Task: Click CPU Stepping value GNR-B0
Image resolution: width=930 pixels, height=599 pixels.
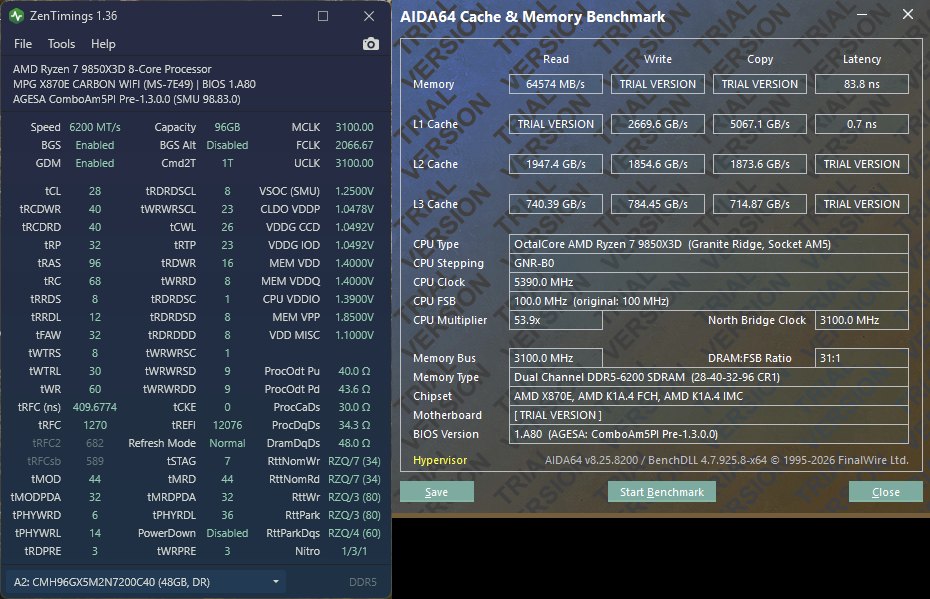Action: point(709,263)
